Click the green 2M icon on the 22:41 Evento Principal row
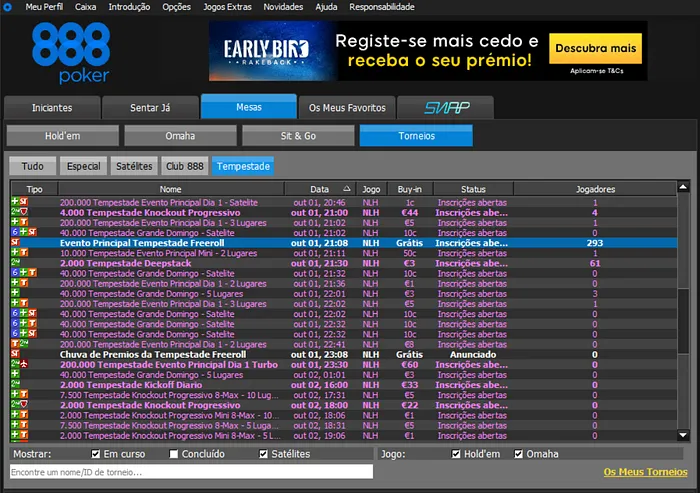Viewport: 700px width, 493px height. pos(24,344)
